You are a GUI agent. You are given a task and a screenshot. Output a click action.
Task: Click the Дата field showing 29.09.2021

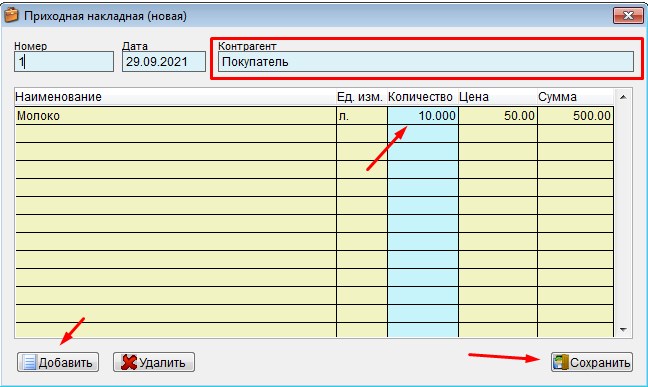pyautogui.click(x=164, y=62)
